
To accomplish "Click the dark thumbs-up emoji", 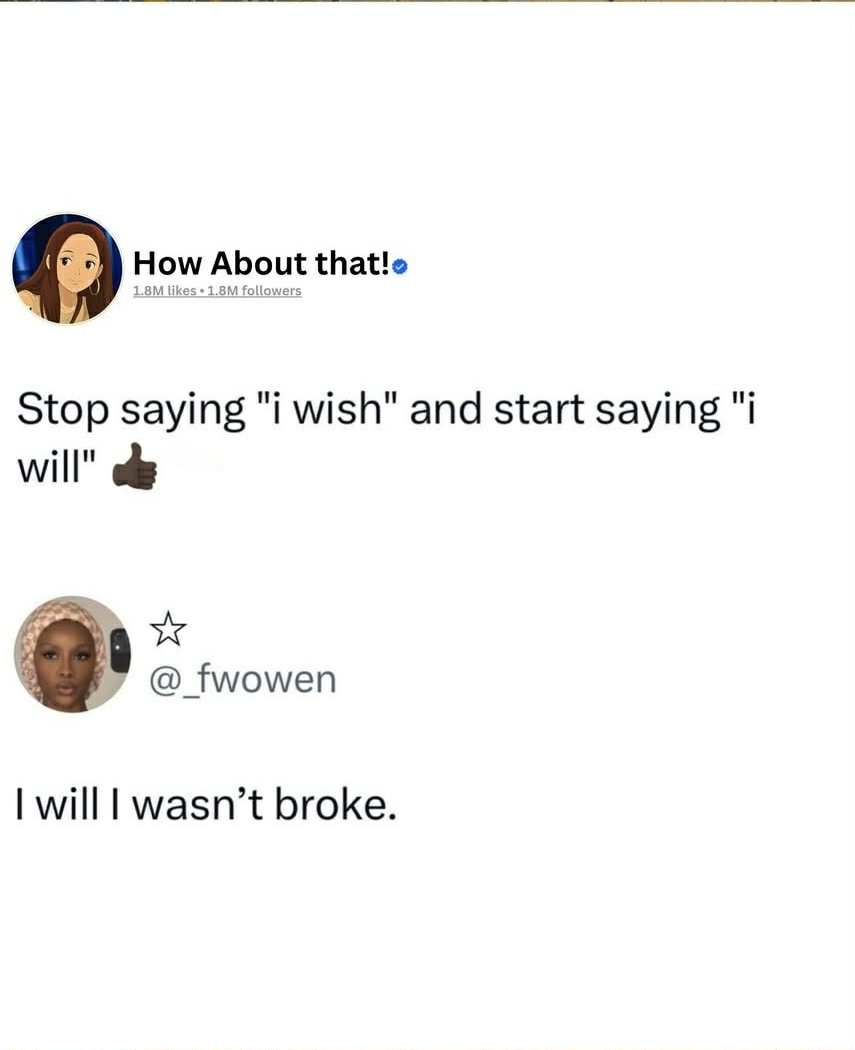I will [x=135, y=467].
